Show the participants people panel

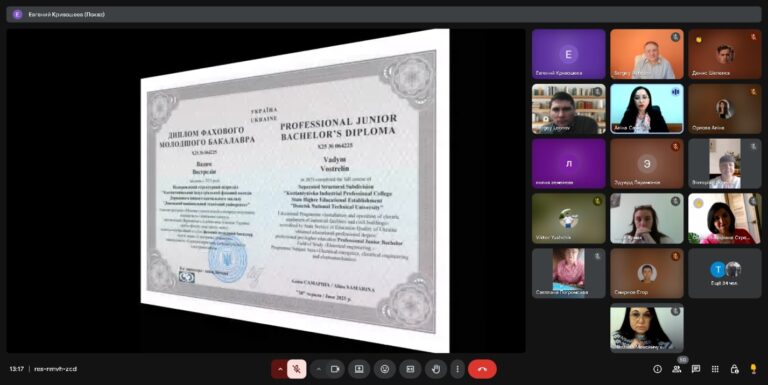coord(677,369)
